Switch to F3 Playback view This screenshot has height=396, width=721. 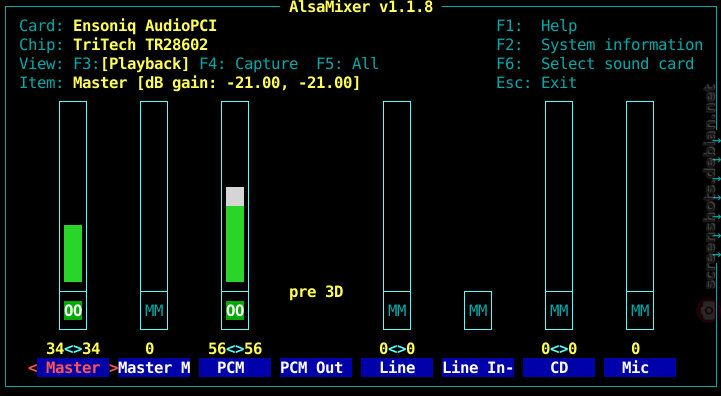tap(132, 63)
